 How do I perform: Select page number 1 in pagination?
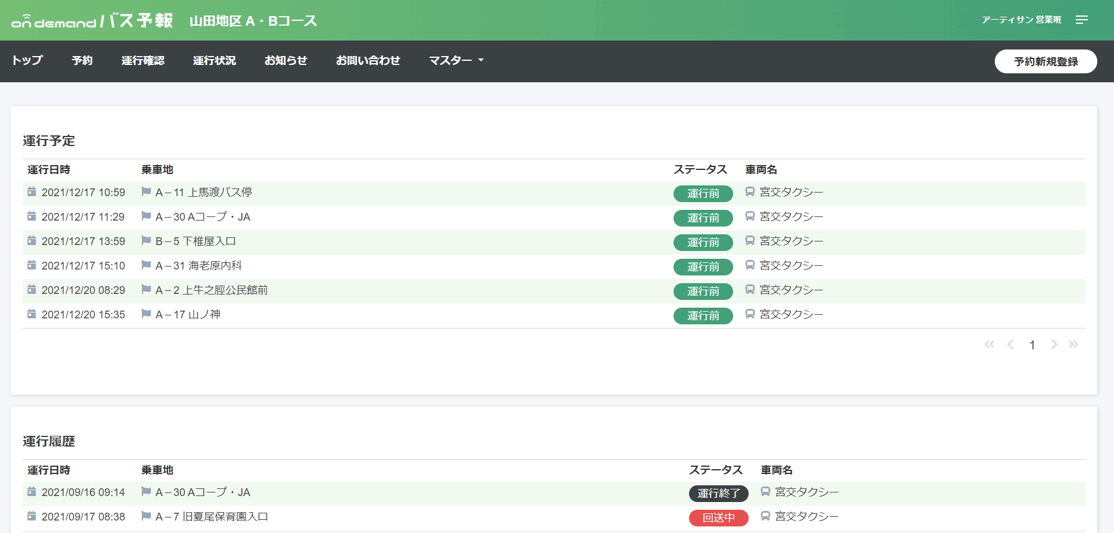(1032, 345)
